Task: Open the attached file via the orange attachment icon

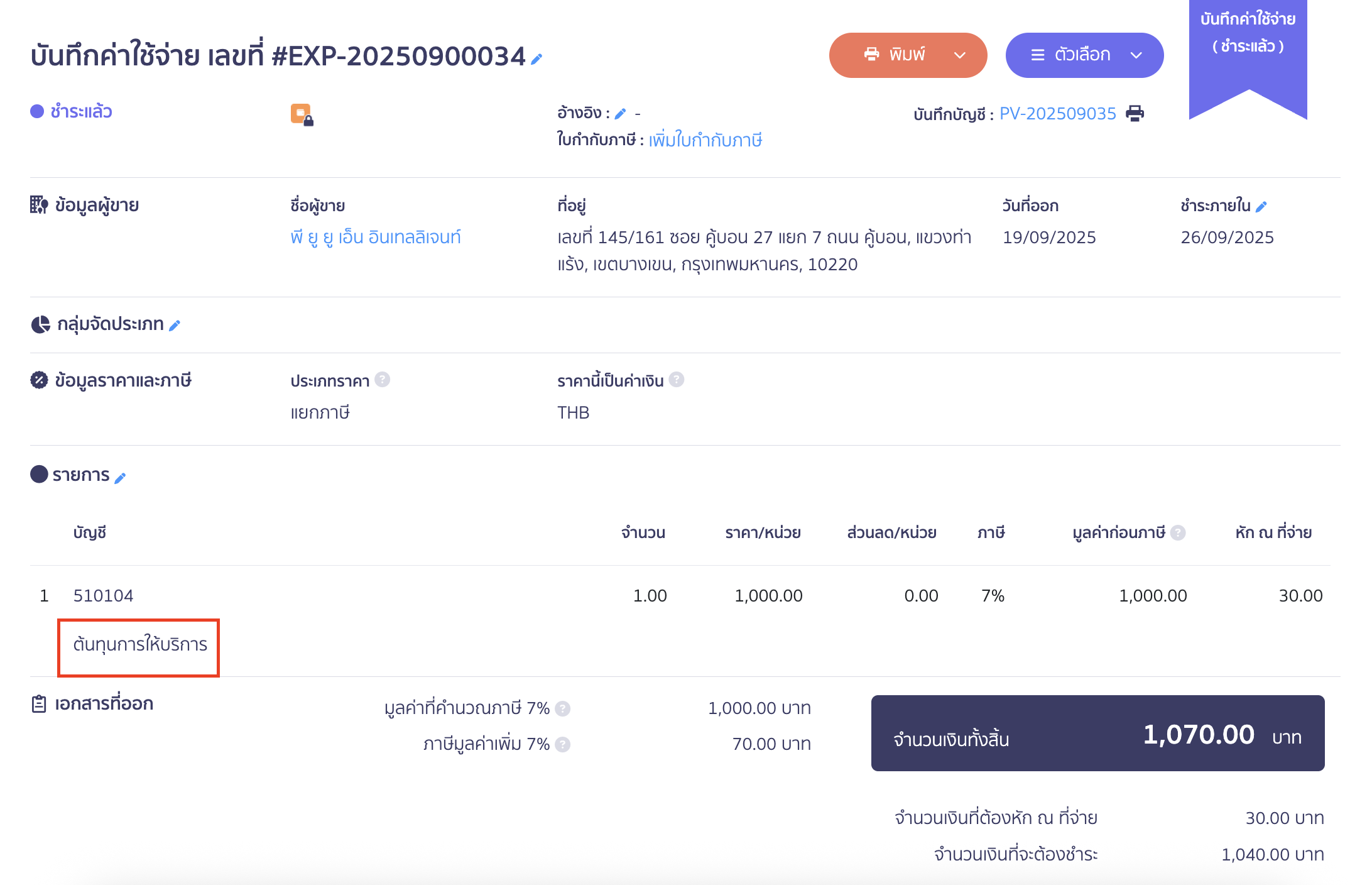Action: [300, 114]
